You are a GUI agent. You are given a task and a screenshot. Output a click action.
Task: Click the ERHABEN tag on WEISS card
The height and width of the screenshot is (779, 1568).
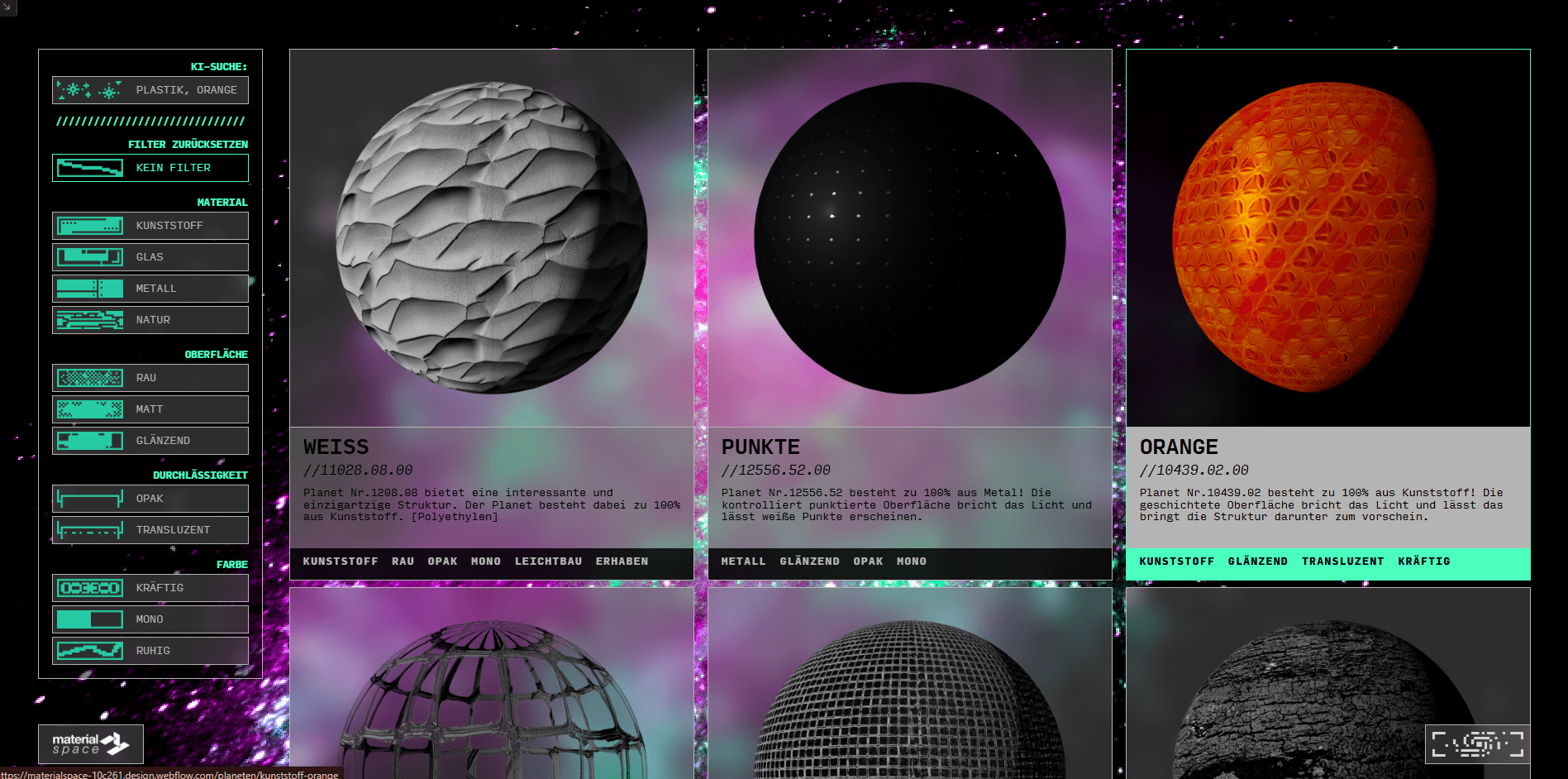point(622,562)
